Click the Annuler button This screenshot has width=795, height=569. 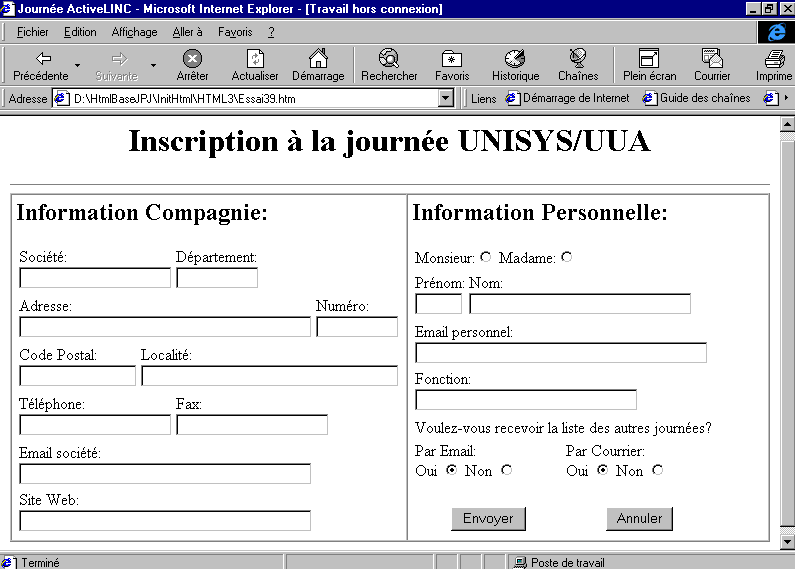tap(639, 519)
